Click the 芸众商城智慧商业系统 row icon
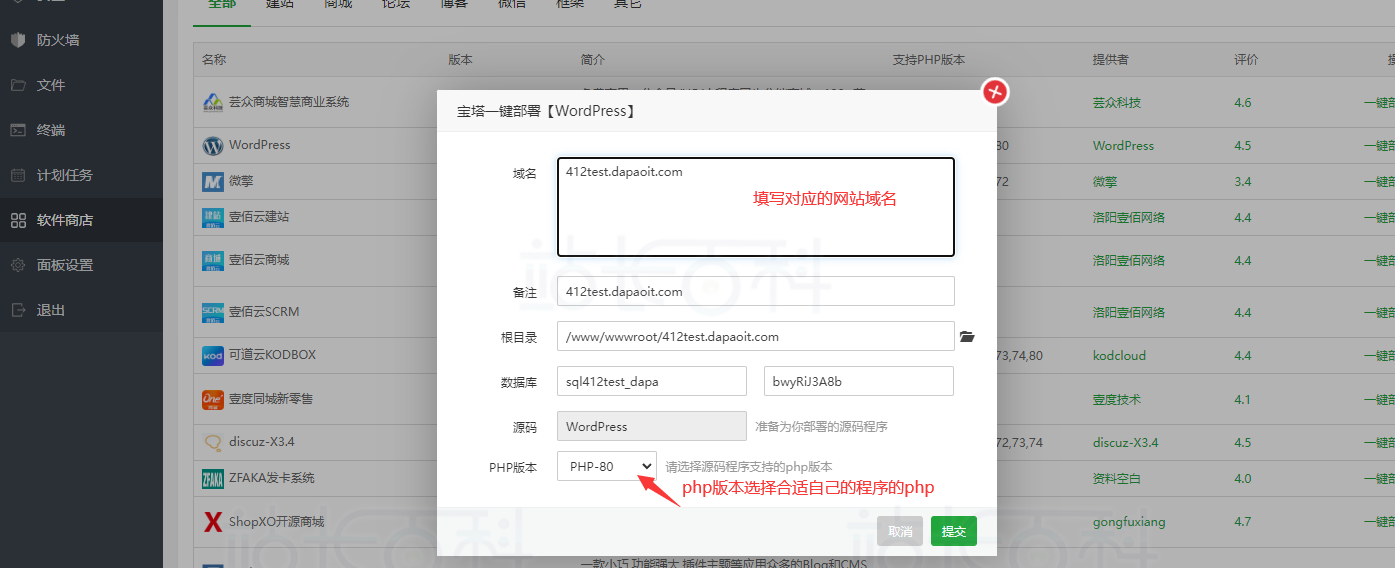Screen dimensions: 1395x568 tap(213, 103)
